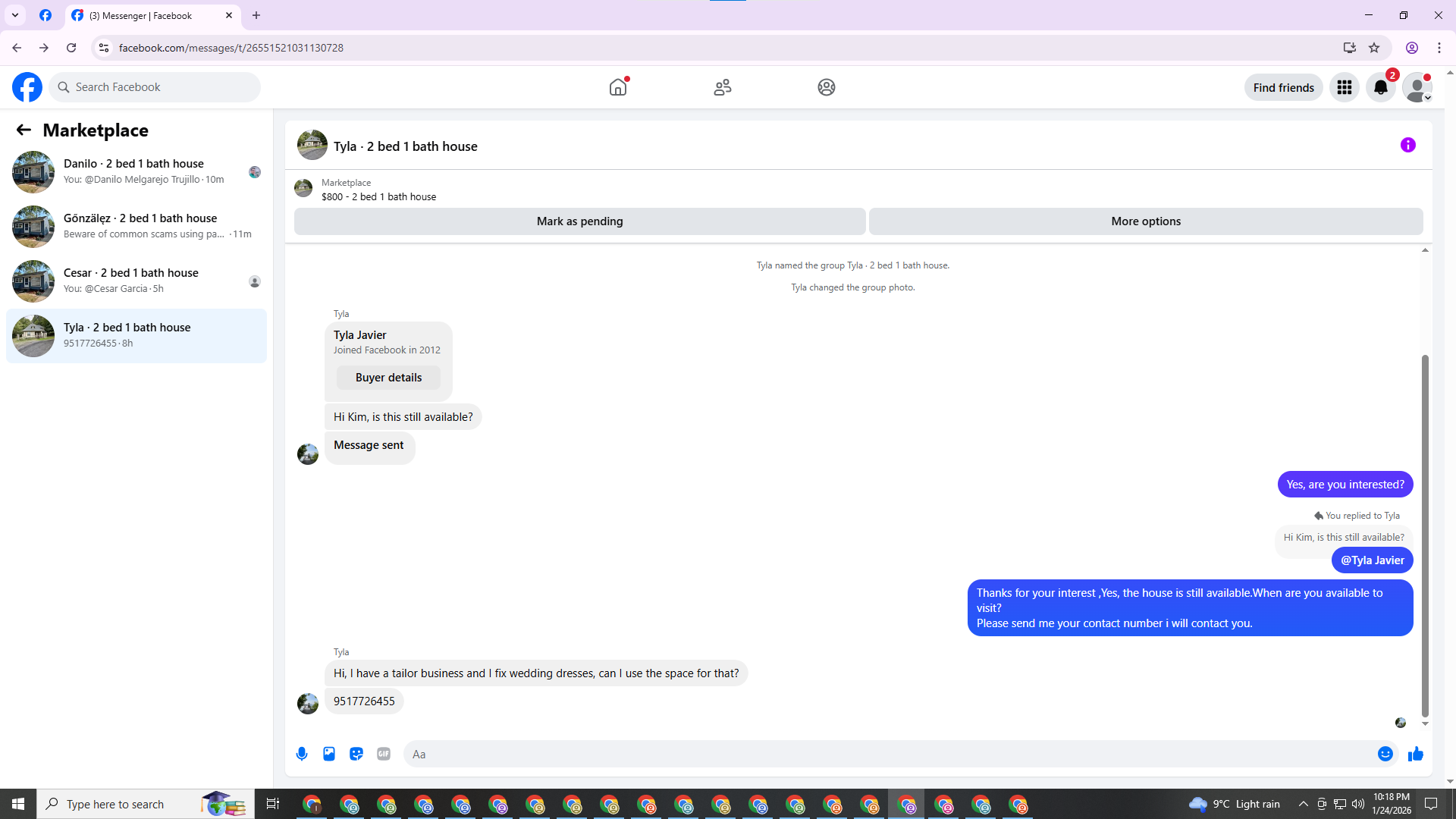The height and width of the screenshot is (819, 1456).
Task: Open Facebook notifications bell
Action: click(1380, 87)
